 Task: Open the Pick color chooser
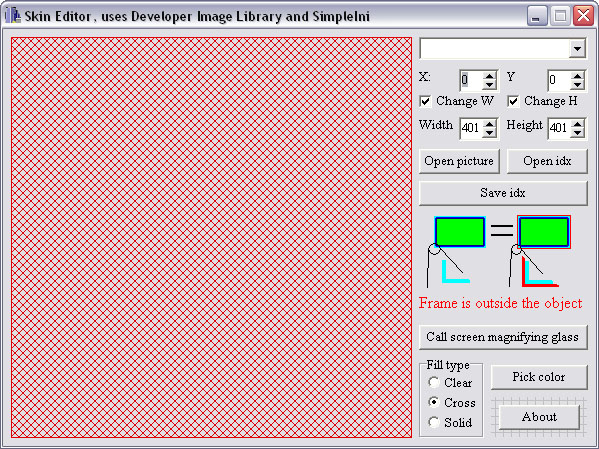539,377
